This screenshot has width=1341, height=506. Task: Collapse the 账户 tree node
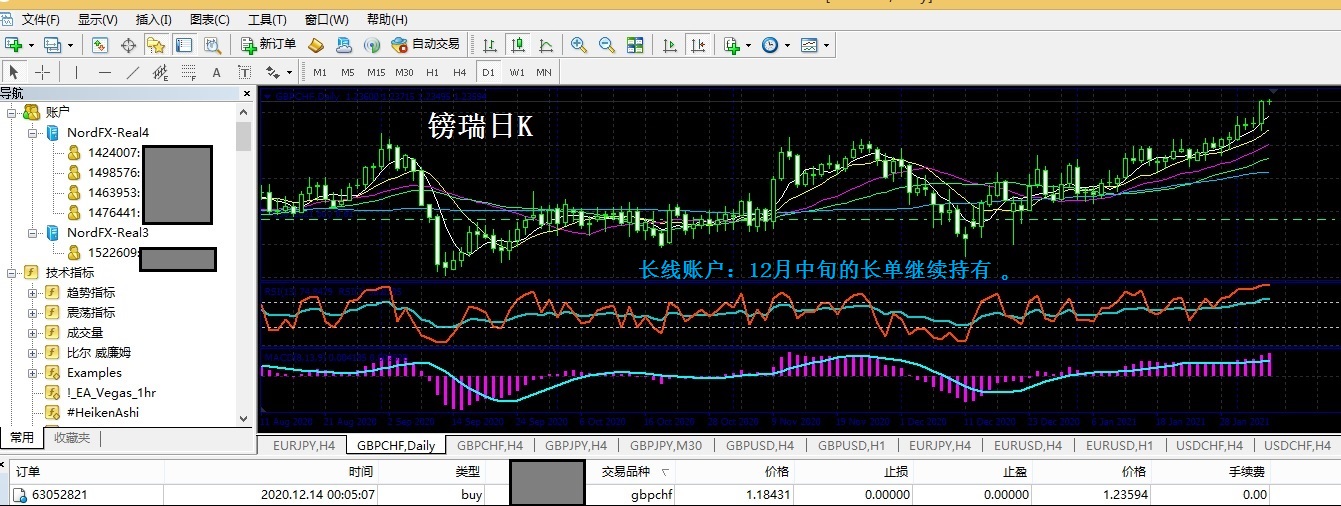[x=13, y=112]
